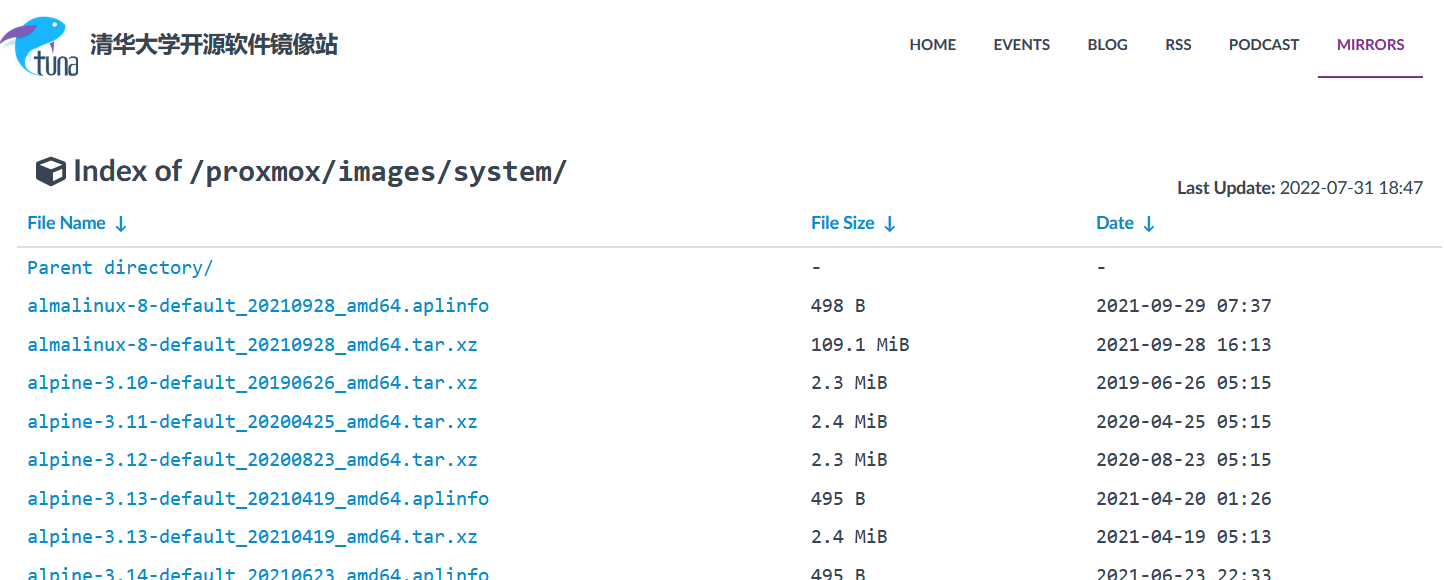
Task: Click the 495 B size of alpine-3.13 aplinfo
Action: coord(838,499)
